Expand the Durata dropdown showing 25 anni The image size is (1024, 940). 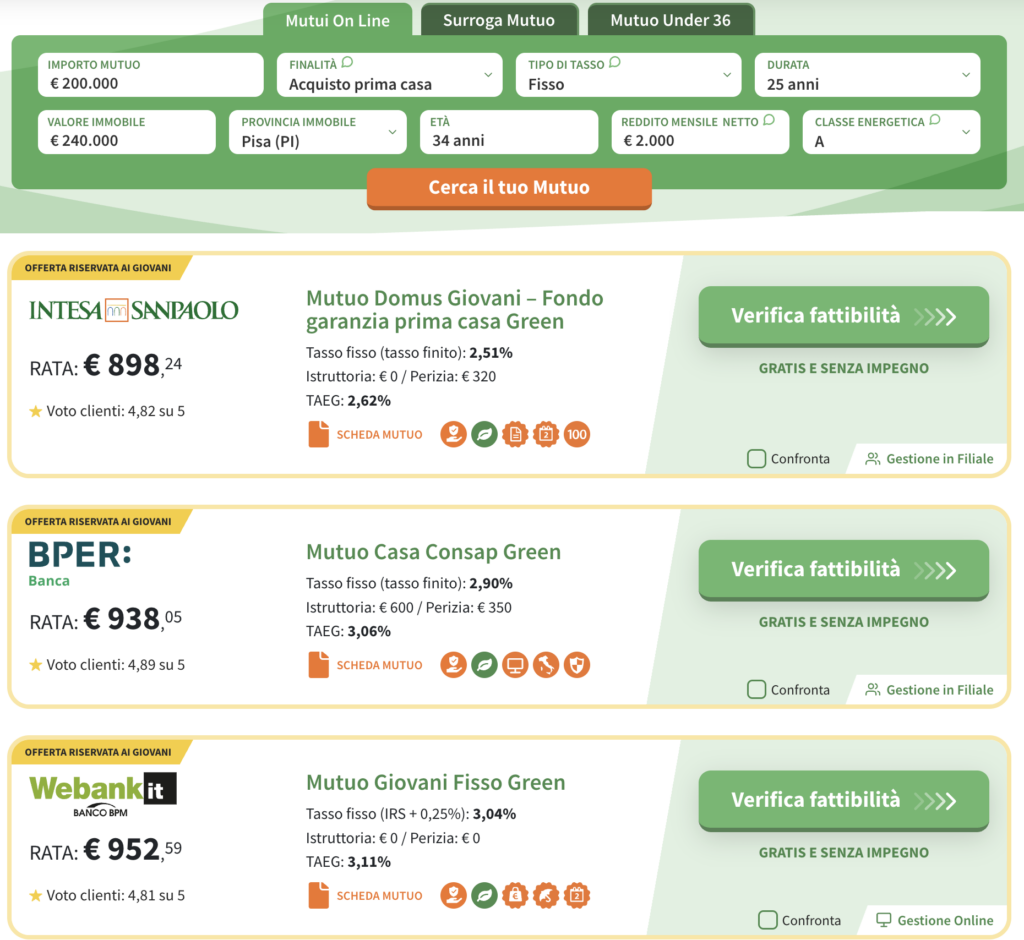click(867, 75)
